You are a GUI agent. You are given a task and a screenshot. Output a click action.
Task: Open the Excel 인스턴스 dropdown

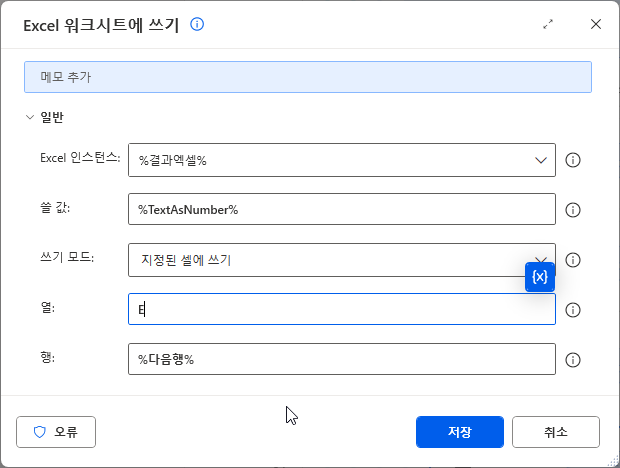pos(342,160)
